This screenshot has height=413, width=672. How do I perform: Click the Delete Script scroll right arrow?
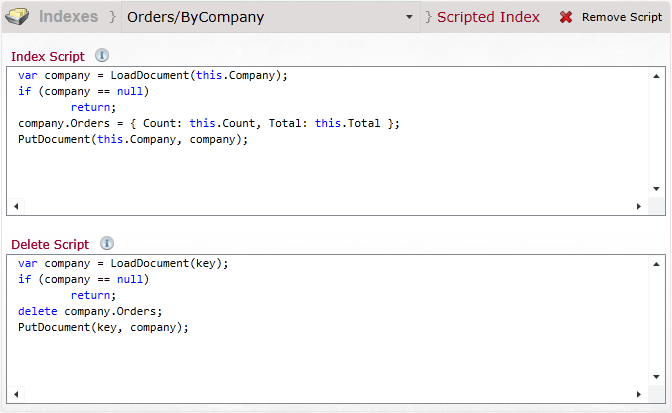pos(639,395)
